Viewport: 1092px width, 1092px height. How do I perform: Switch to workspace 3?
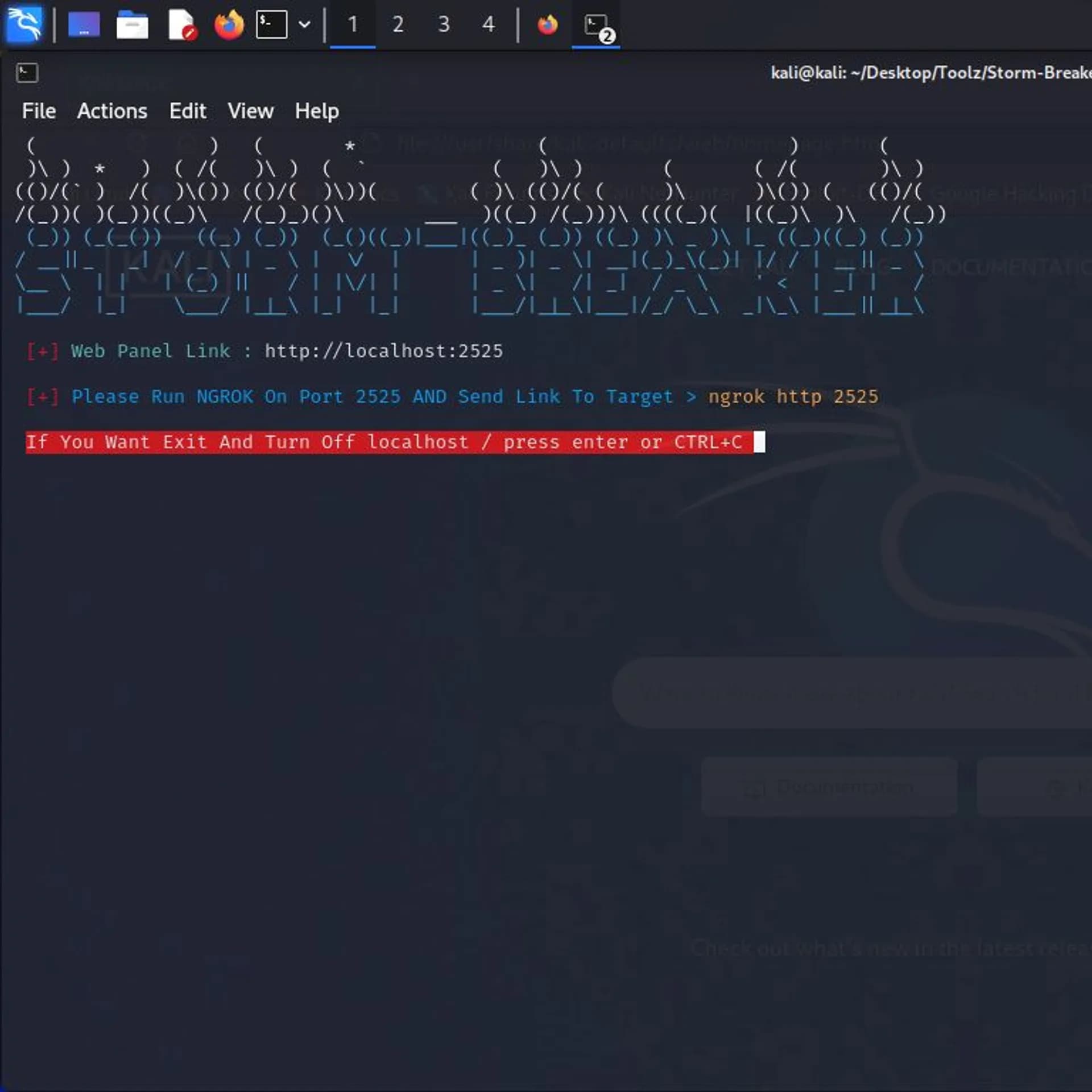[444, 24]
